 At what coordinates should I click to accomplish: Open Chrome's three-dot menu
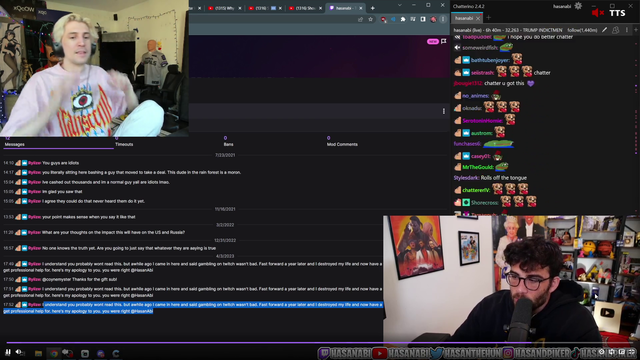pyautogui.click(x=443, y=19)
